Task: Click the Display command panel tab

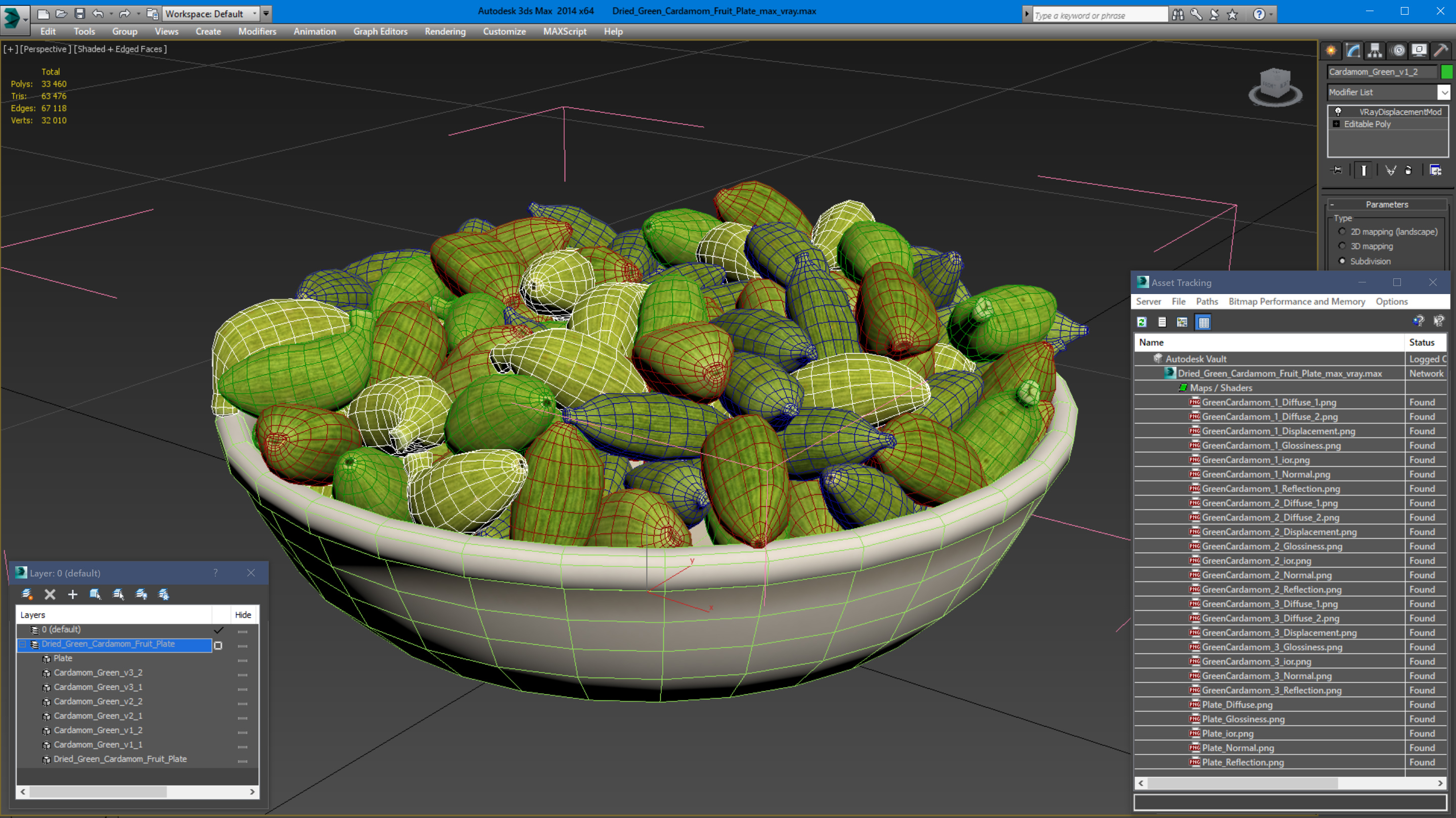Action: [x=1419, y=51]
